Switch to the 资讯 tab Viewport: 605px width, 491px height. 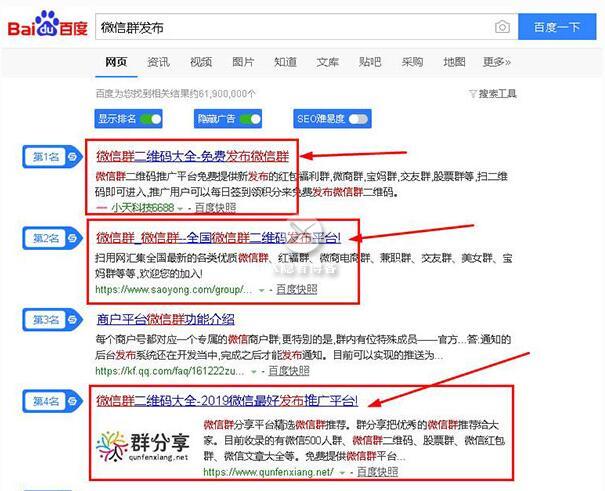tap(158, 62)
